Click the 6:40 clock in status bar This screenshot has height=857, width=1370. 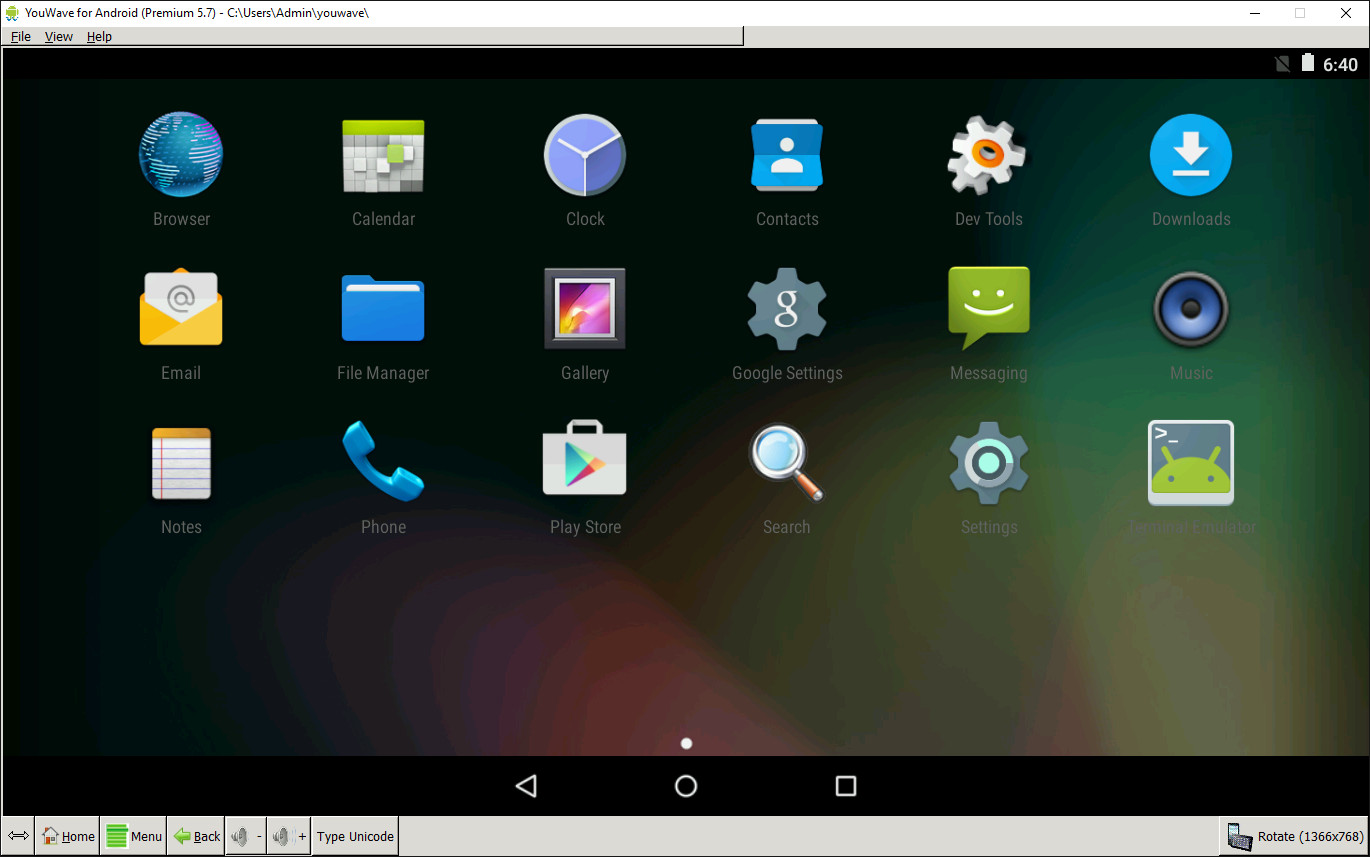pyautogui.click(x=1340, y=65)
